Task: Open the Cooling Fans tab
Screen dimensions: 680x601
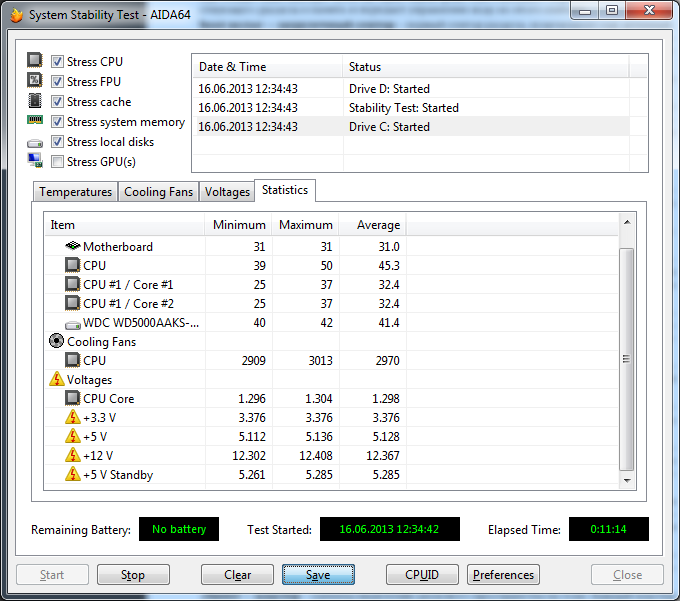Action: tap(158, 192)
